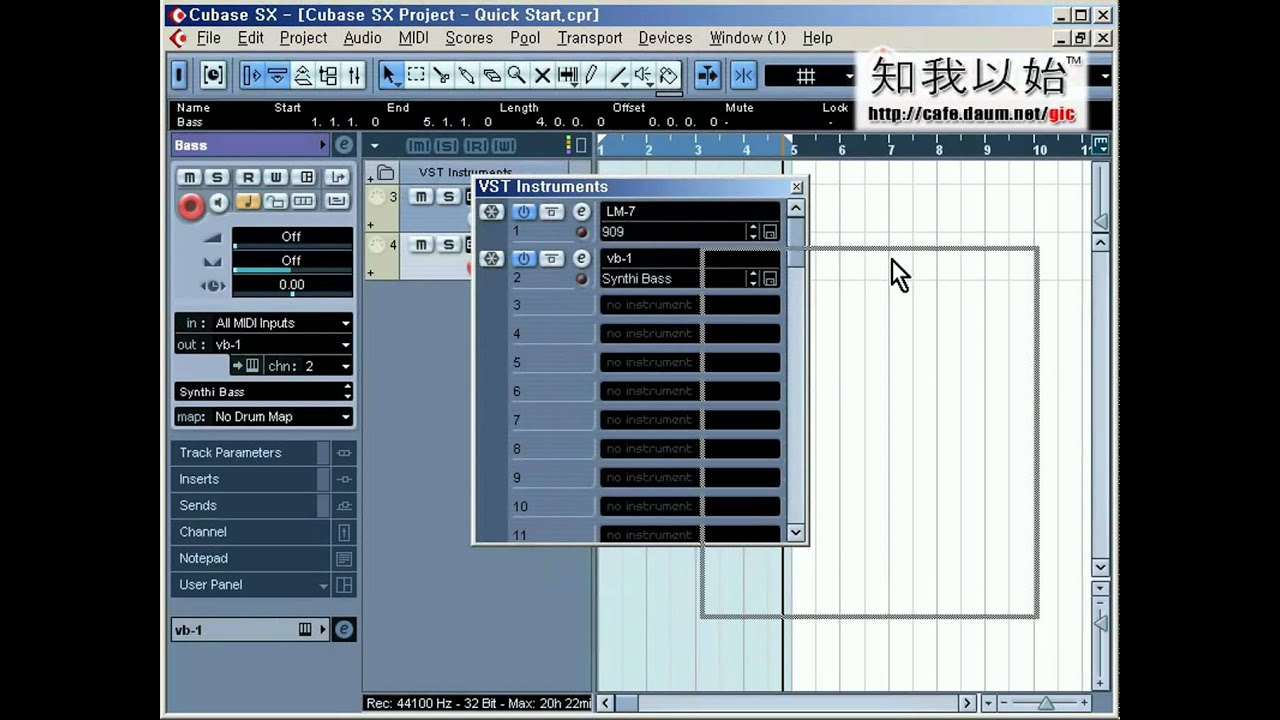Open the Project menu
The height and width of the screenshot is (720, 1280).
[303, 38]
